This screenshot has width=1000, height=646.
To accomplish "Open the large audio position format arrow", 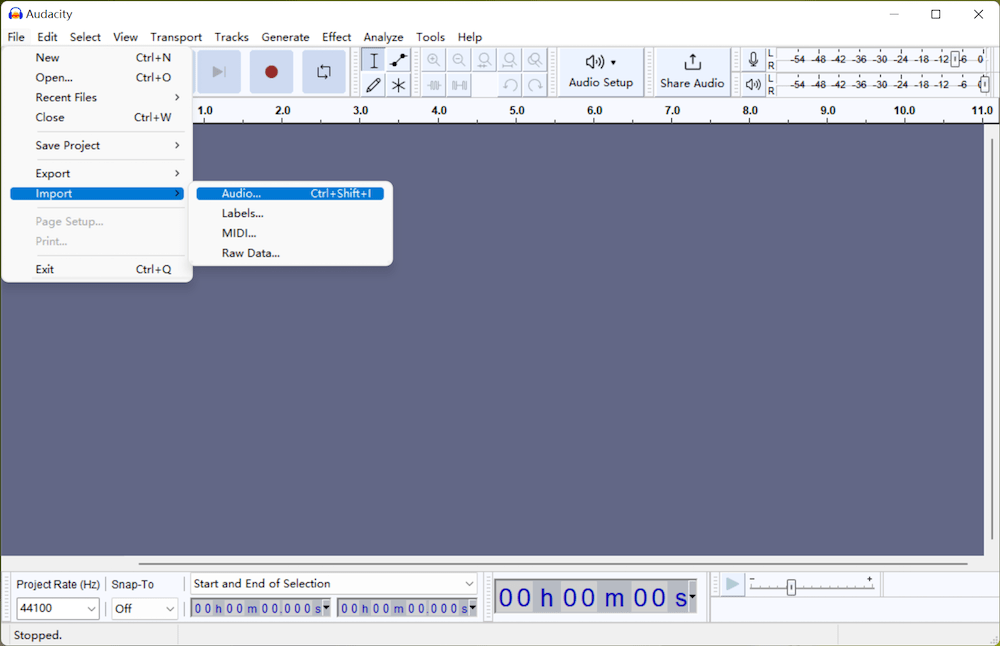I will click(692, 598).
